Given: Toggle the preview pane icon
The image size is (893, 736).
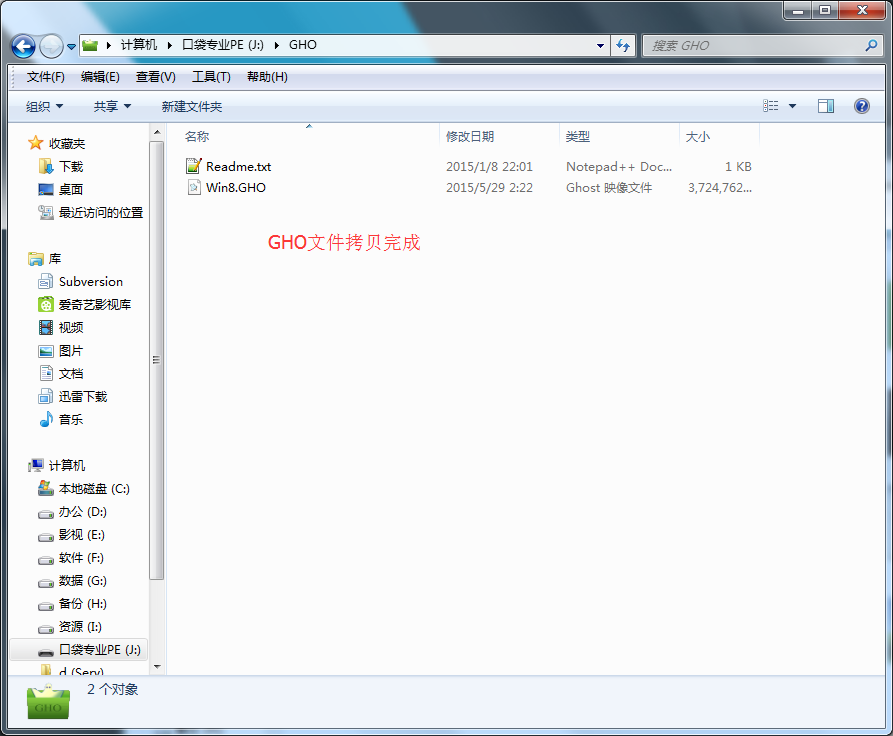Looking at the screenshot, I should pyautogui.click(x=826, y=106).
